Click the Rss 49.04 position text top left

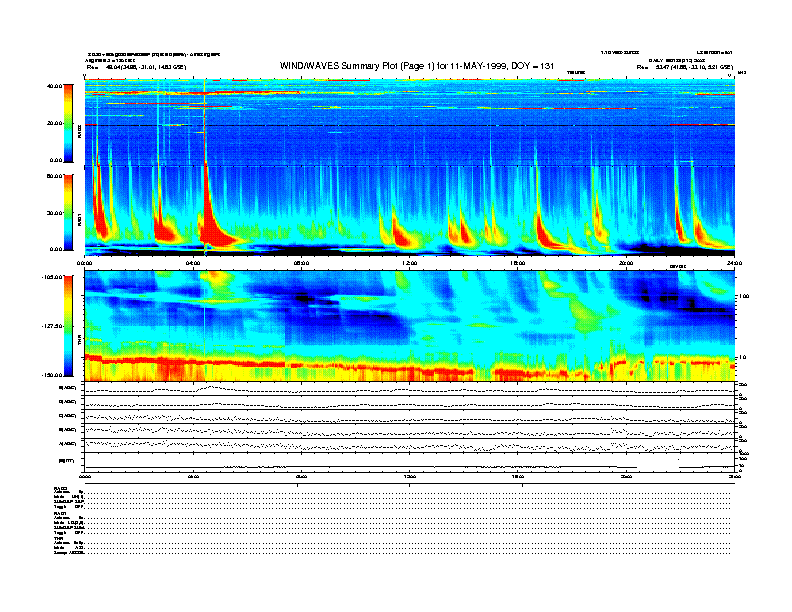coord(136,67)
